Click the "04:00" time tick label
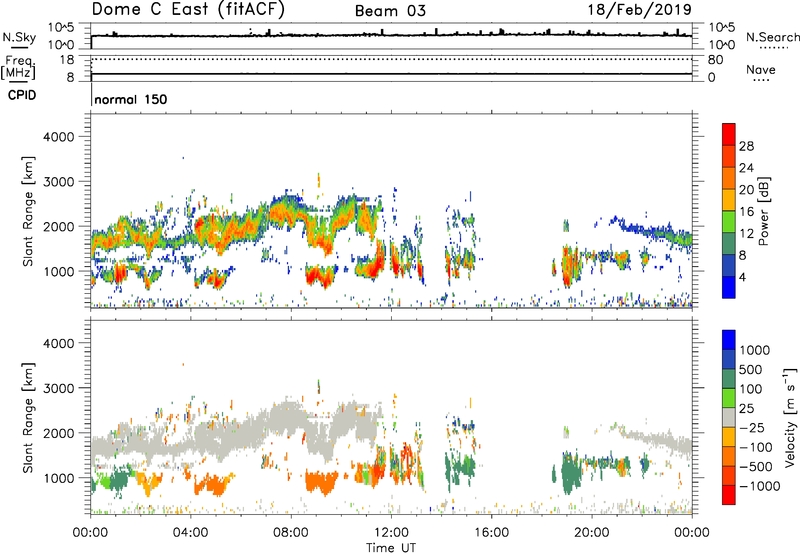800x554 pixels. tap(190, 533)
